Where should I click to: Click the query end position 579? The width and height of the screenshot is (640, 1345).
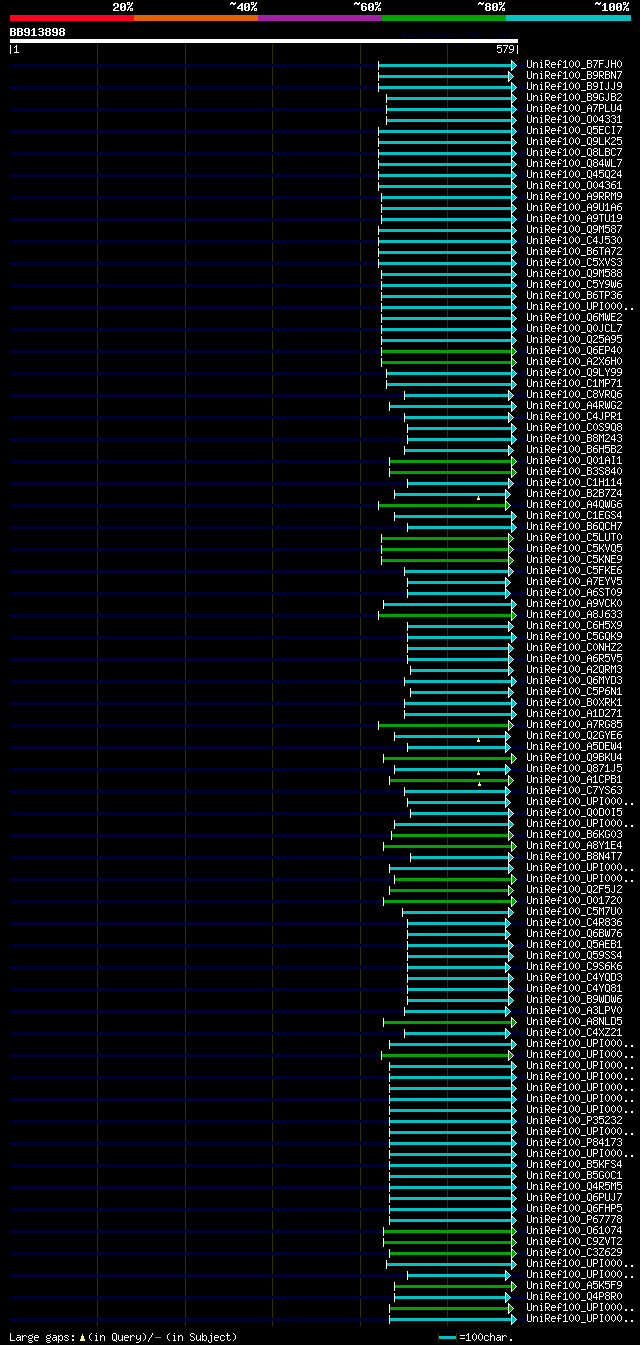[505, 49]
